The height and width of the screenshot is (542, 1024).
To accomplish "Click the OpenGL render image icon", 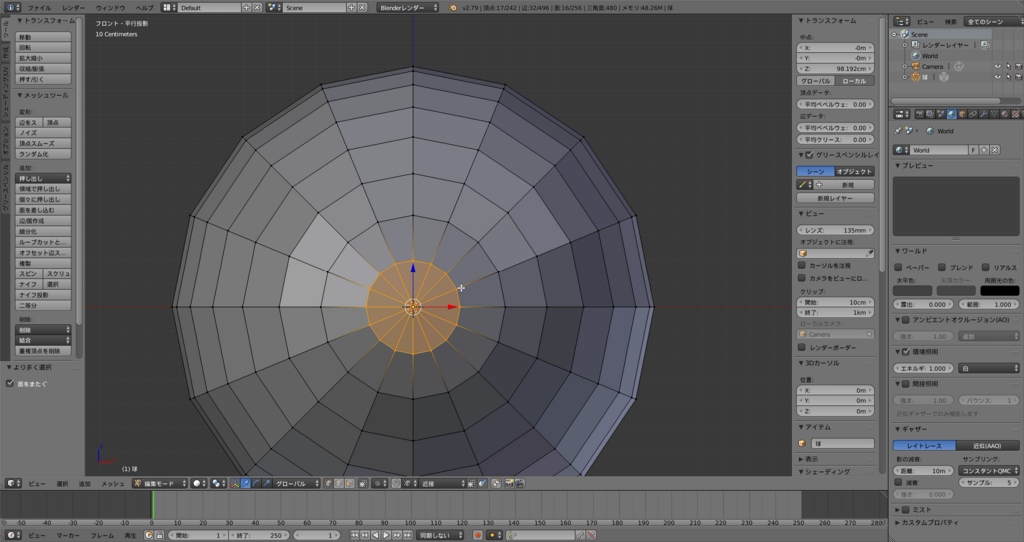I will tap(509, 483).
